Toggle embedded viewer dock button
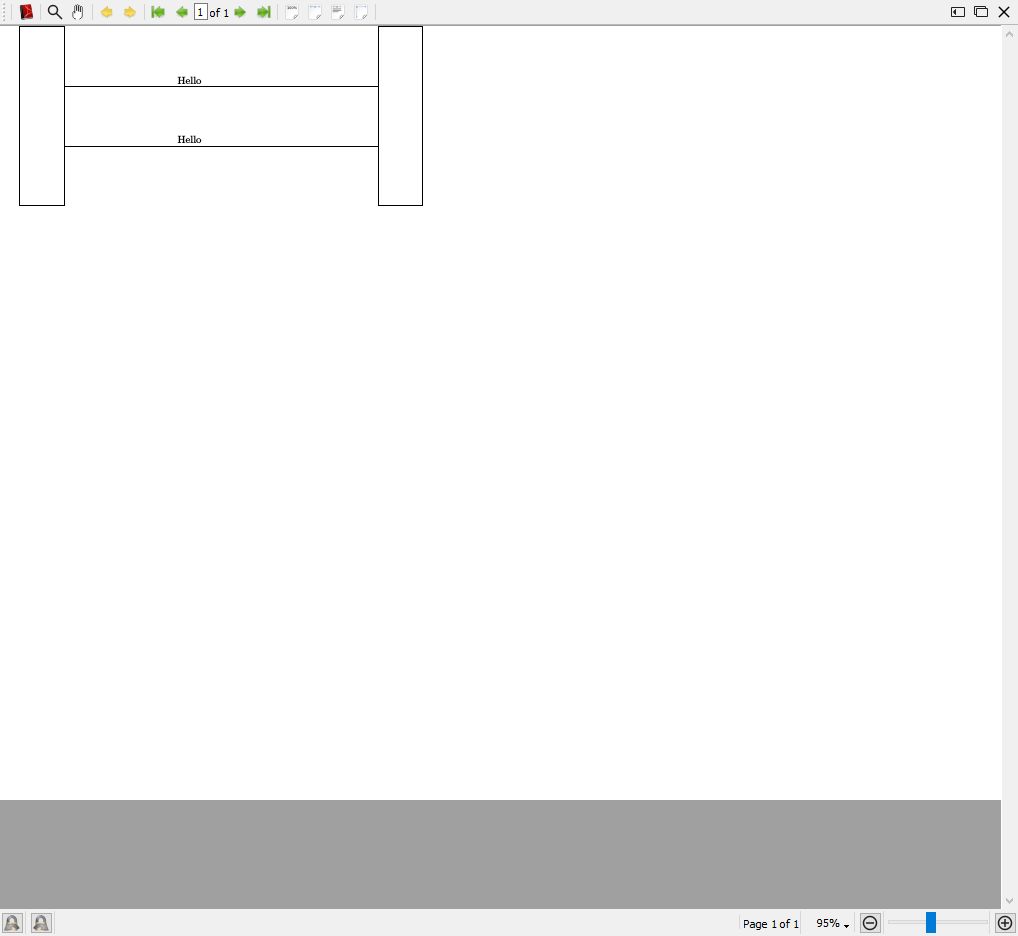Screen dimensions: 1018x936 [x=958, y=12]
